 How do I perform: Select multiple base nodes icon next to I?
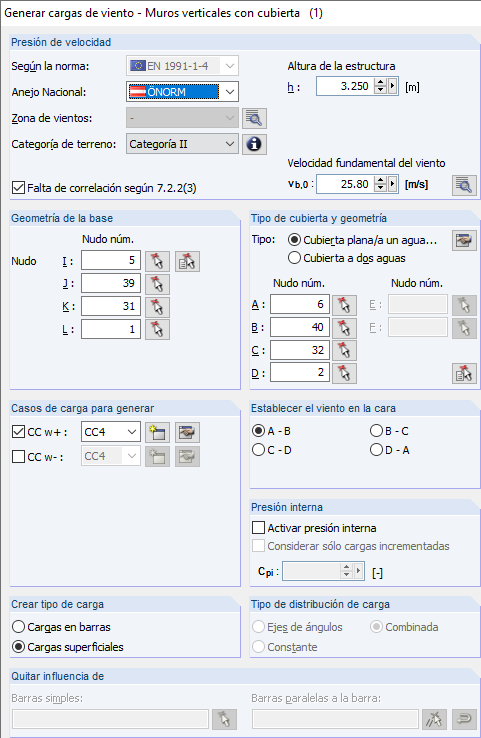pyautogui.click(x=187, y=261)
